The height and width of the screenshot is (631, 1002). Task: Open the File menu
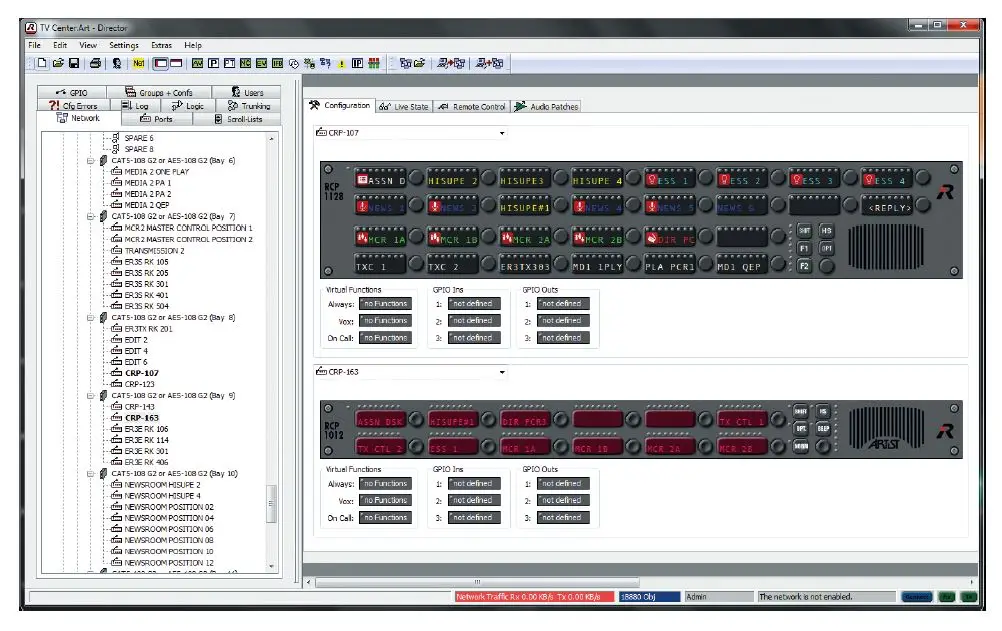(x=35, y=45)
